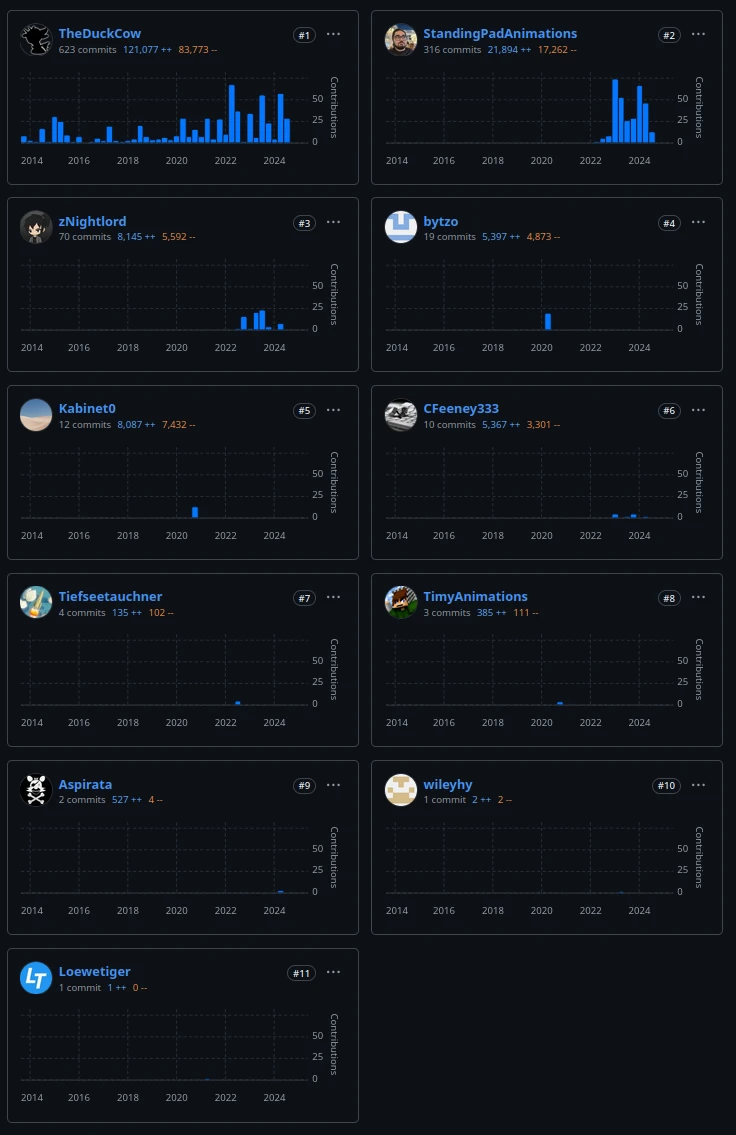Click TheDuckCow's avatar image
Viewport: 736px width, 1135px height.
pyautogui.click(x=36, y=40)
